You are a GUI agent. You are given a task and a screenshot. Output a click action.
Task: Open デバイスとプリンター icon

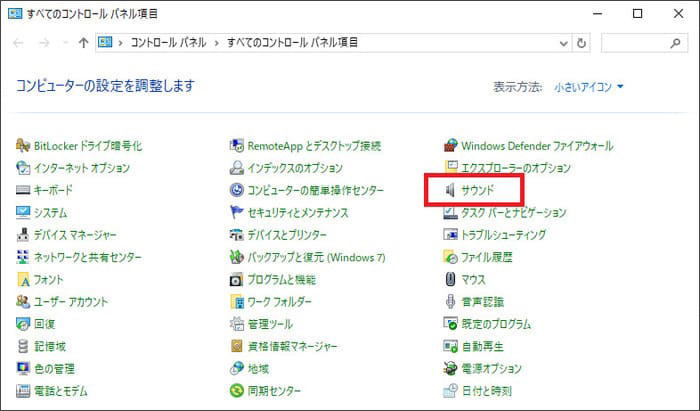pos(237,235)
